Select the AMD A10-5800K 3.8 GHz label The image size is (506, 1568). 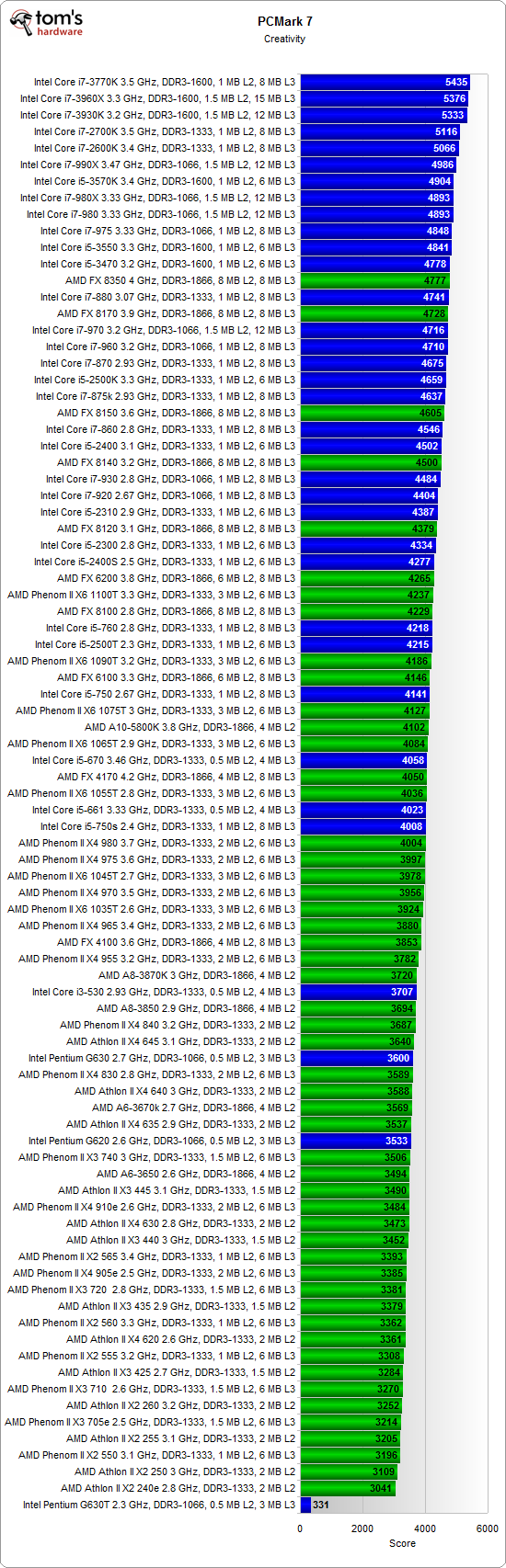pyautogui.click(x=190, y=727)
